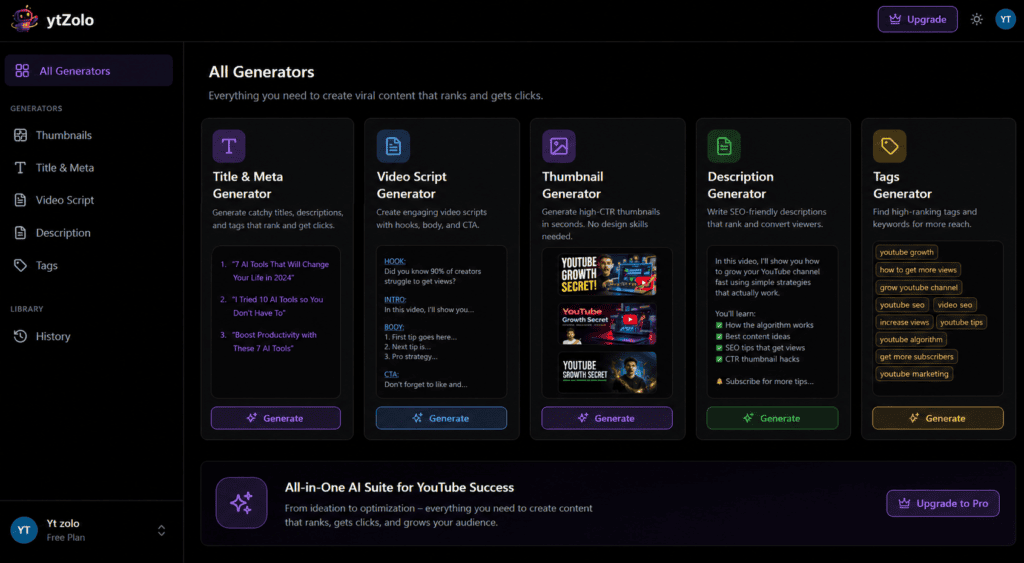Click the 'get more subscribers' tag chip

(916, 357)
